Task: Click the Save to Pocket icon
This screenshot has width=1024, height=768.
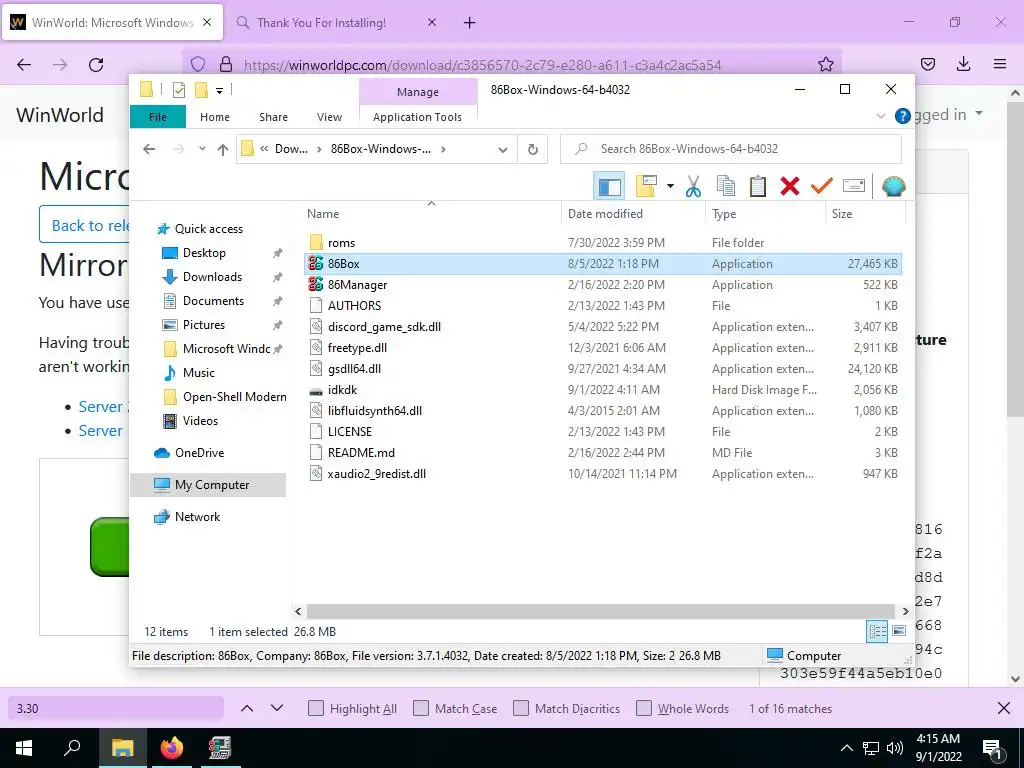Action: tap(927, 64)
